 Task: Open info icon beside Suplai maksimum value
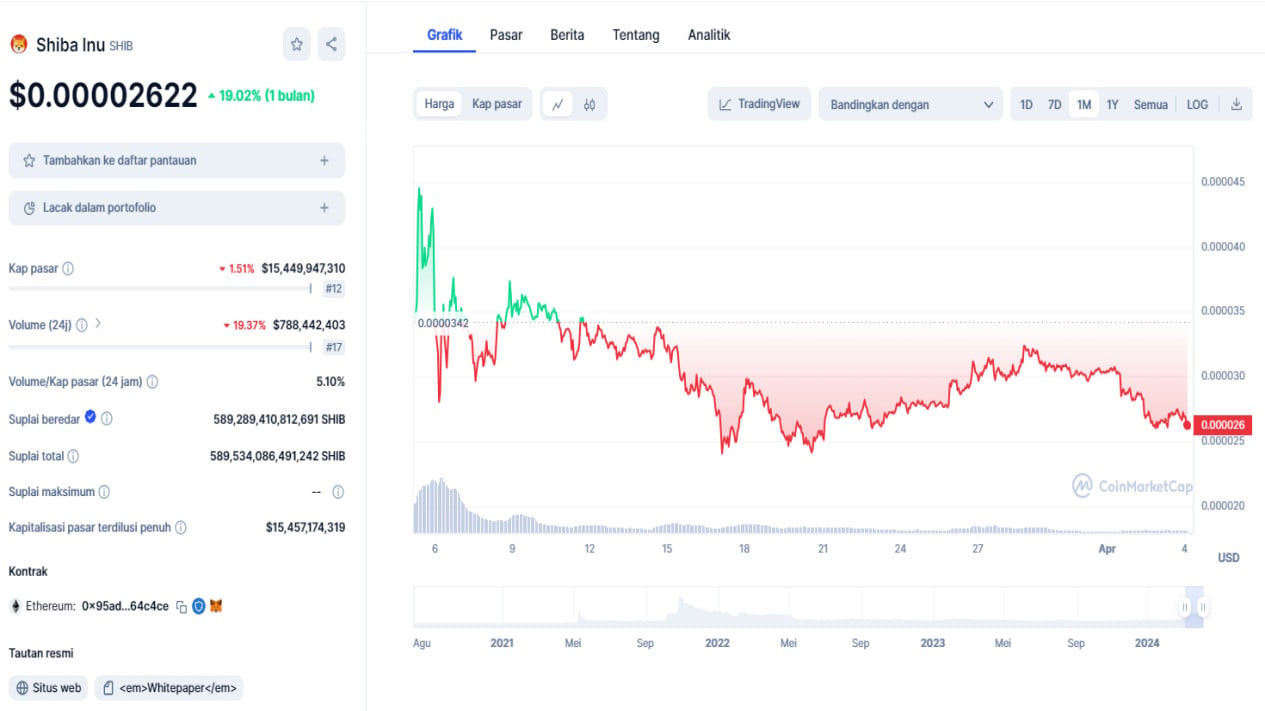pyautogui.click(x=338, y=492)
